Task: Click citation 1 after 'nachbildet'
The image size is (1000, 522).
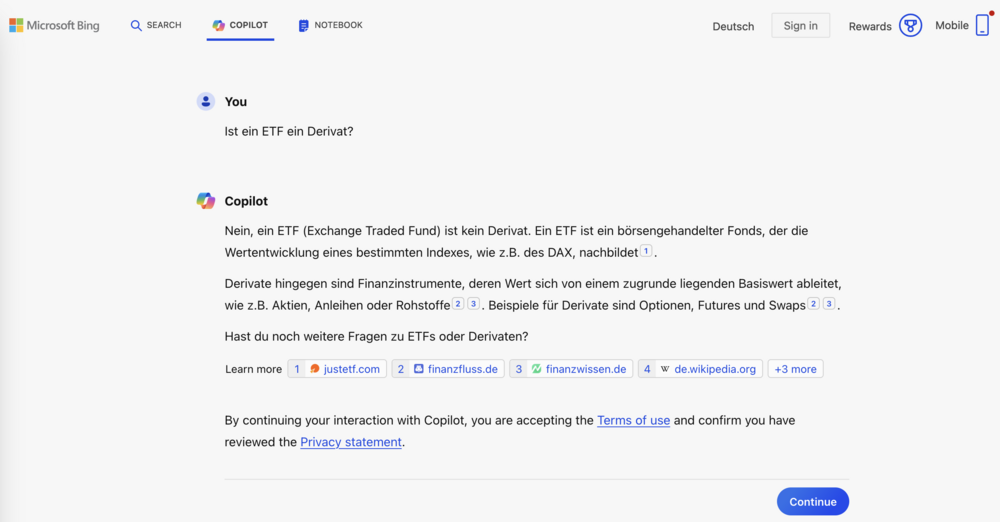Action: [646, 252]
